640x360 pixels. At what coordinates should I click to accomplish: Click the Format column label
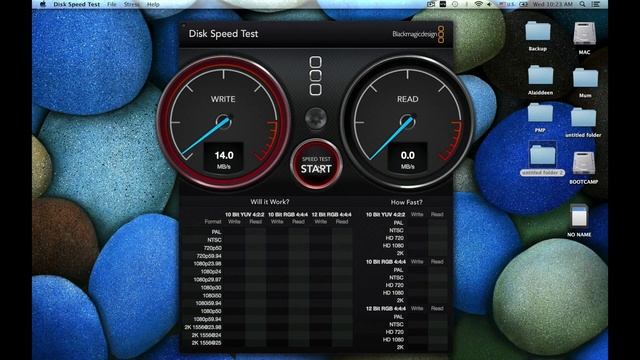213,222
